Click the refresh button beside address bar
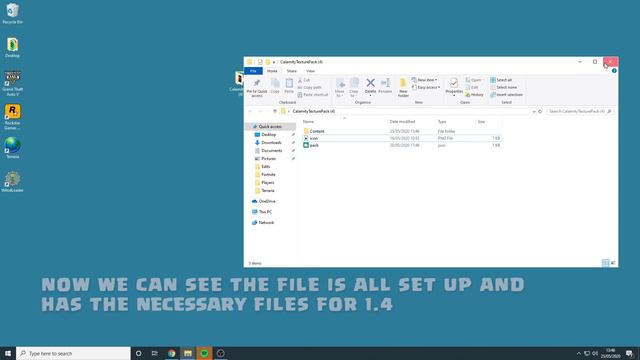 pos(540,111)
